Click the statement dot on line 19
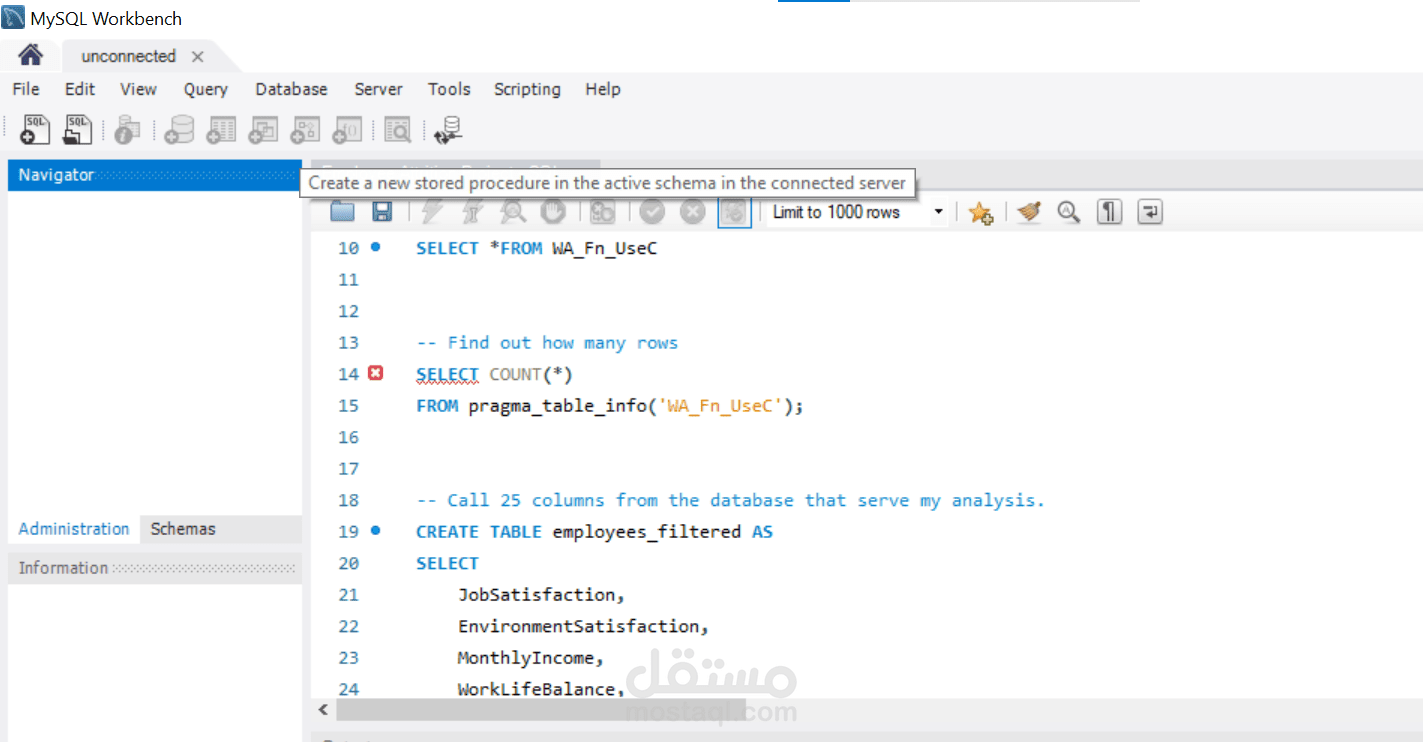 click(376, 530)
